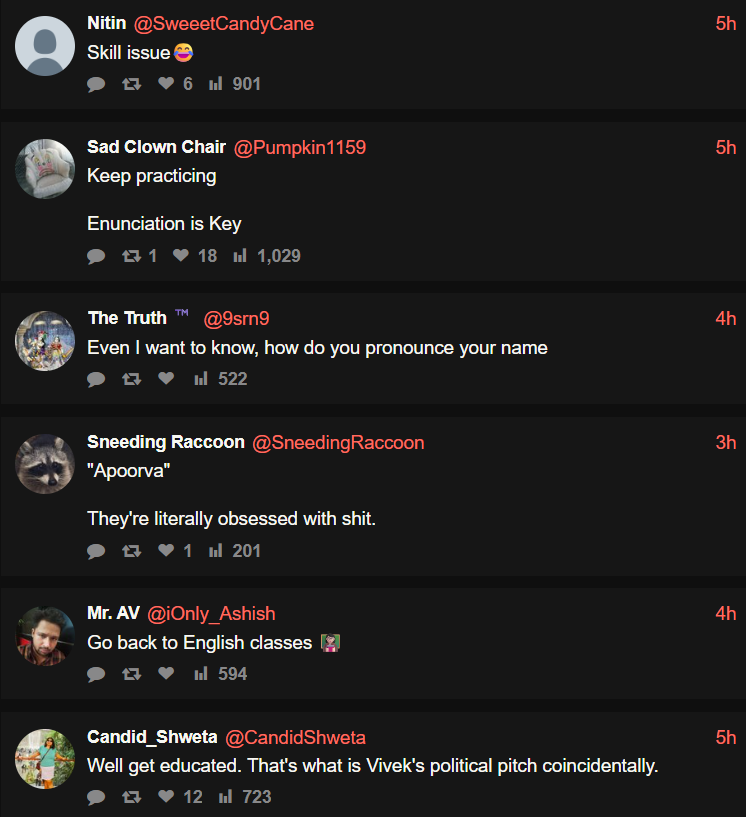Open @CandidShweta handle link
Image resolution: width=746 pixels, height=817 pixels.
296,738
